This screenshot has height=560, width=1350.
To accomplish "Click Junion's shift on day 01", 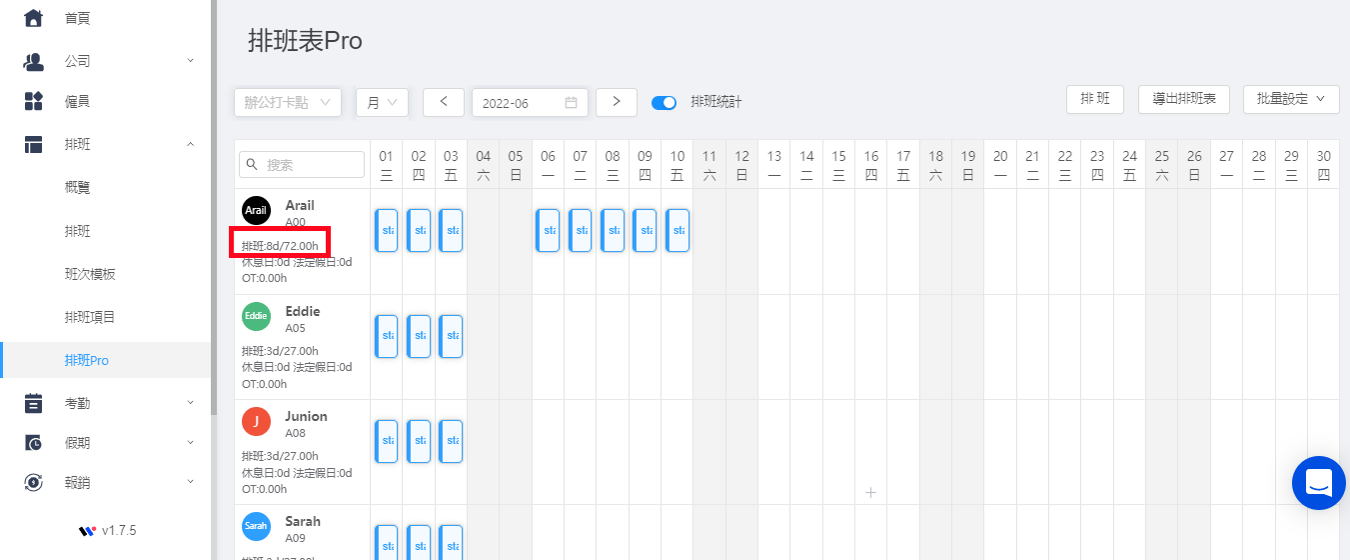I will click(386, 441).
